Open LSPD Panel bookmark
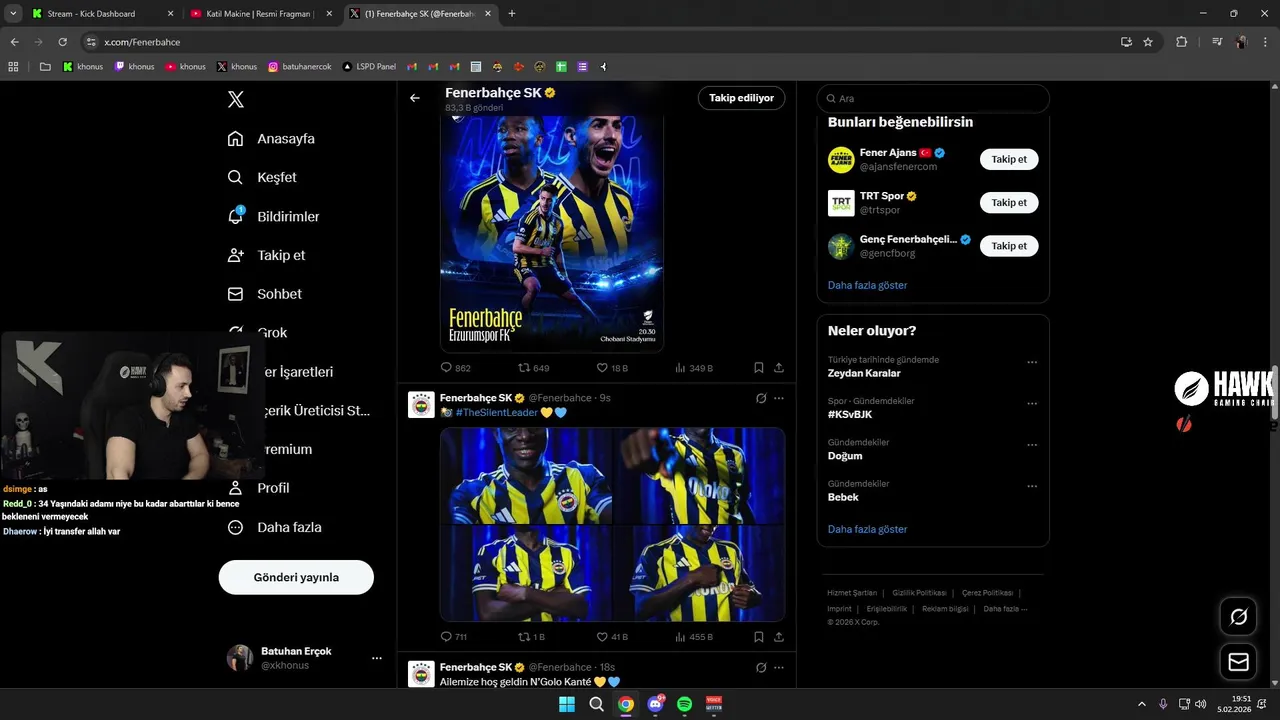The image size is (1280, 720). (368, 67)
